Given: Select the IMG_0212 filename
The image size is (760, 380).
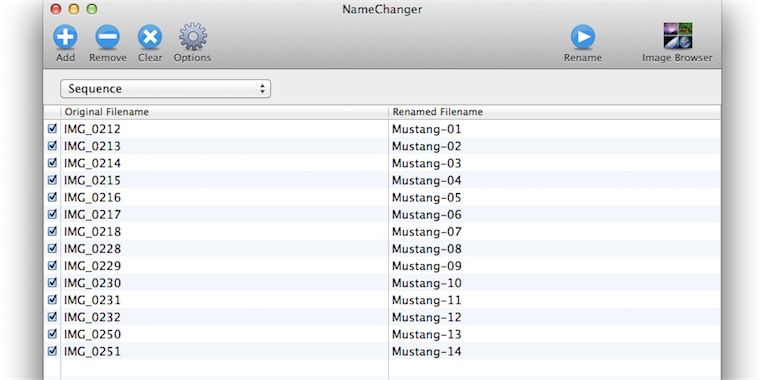Looking at the screenshot, I should 92,129.
